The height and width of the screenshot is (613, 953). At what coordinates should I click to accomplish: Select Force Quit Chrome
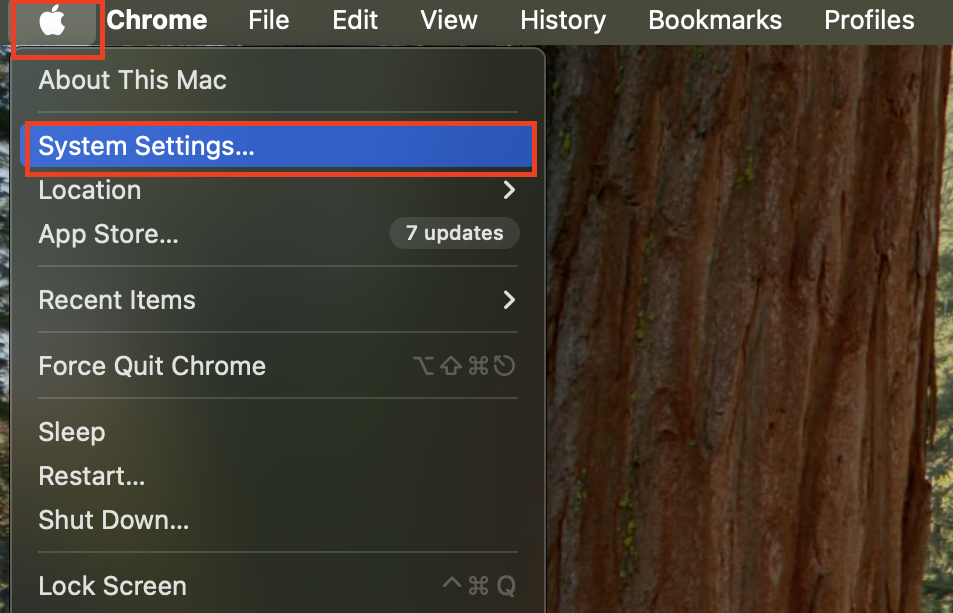tap(152, 366)
